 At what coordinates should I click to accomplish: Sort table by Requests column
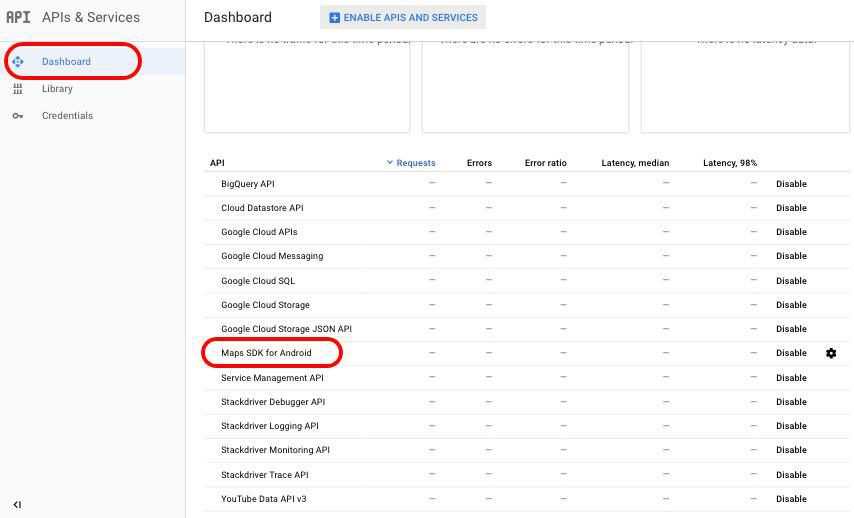[412, 163]
